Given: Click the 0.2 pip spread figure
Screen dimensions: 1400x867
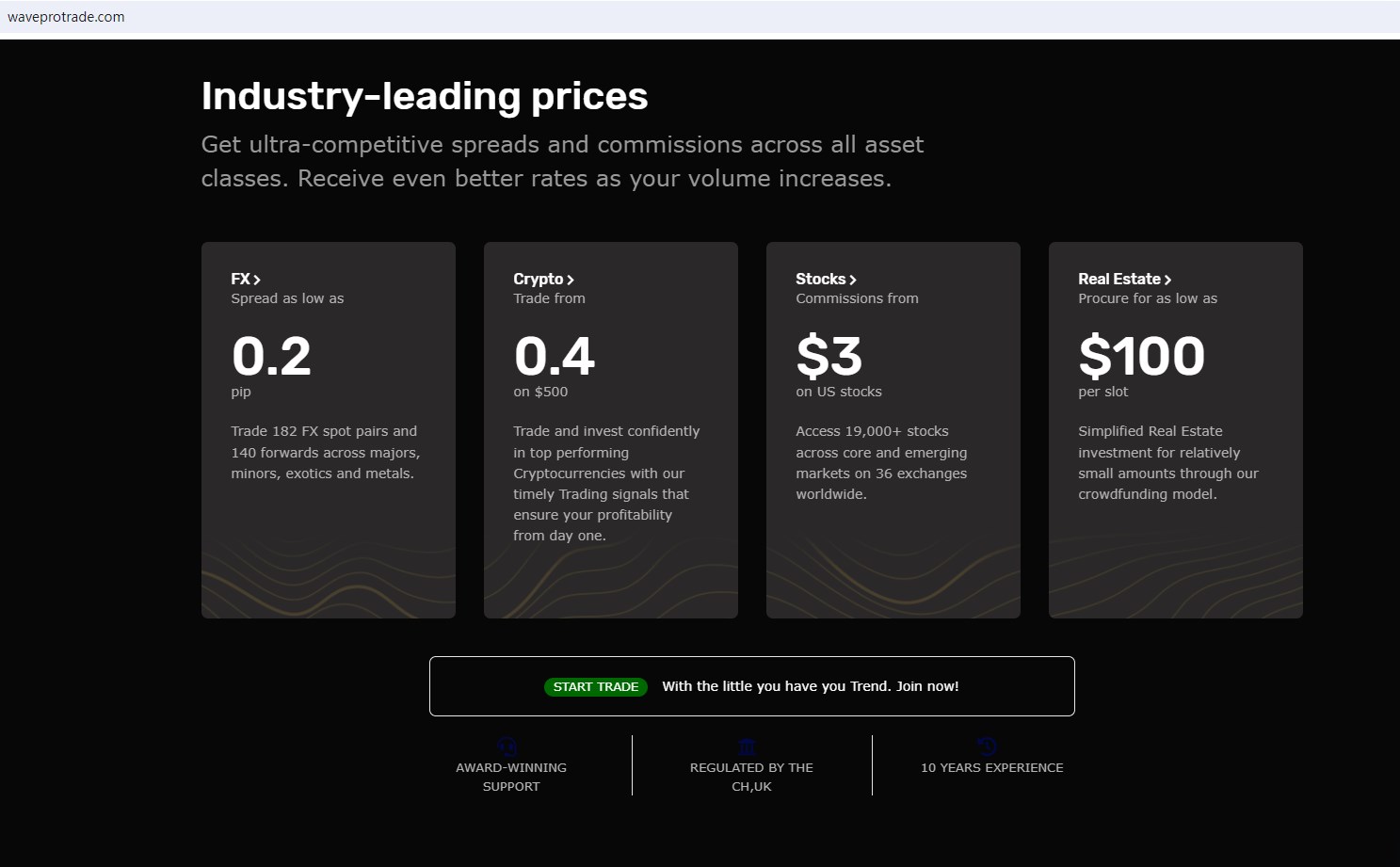Looking at the screenshot, I should pyautogui.click(x=271, y=356).
